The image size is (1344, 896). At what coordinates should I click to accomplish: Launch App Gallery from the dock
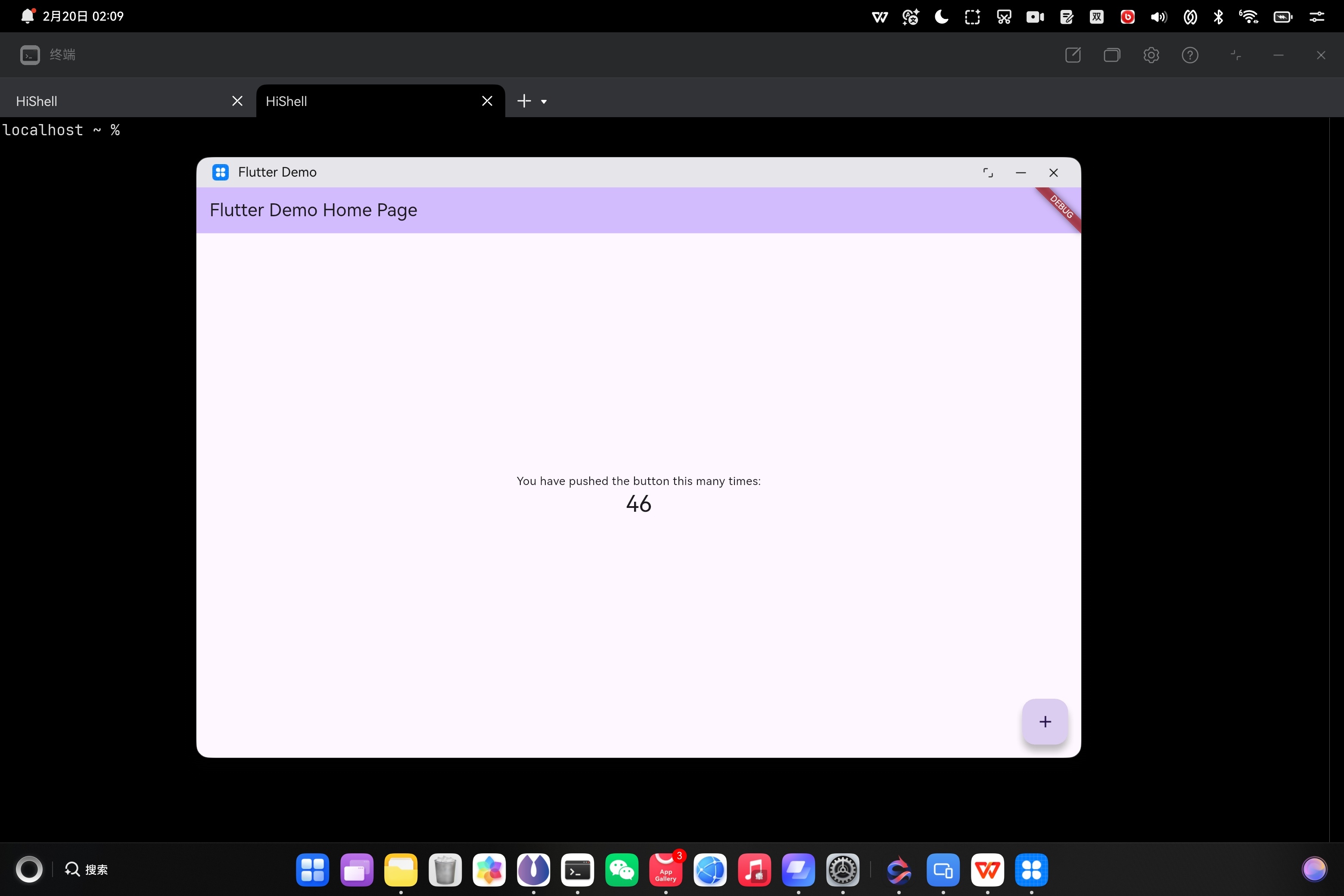tap(666, 870)
